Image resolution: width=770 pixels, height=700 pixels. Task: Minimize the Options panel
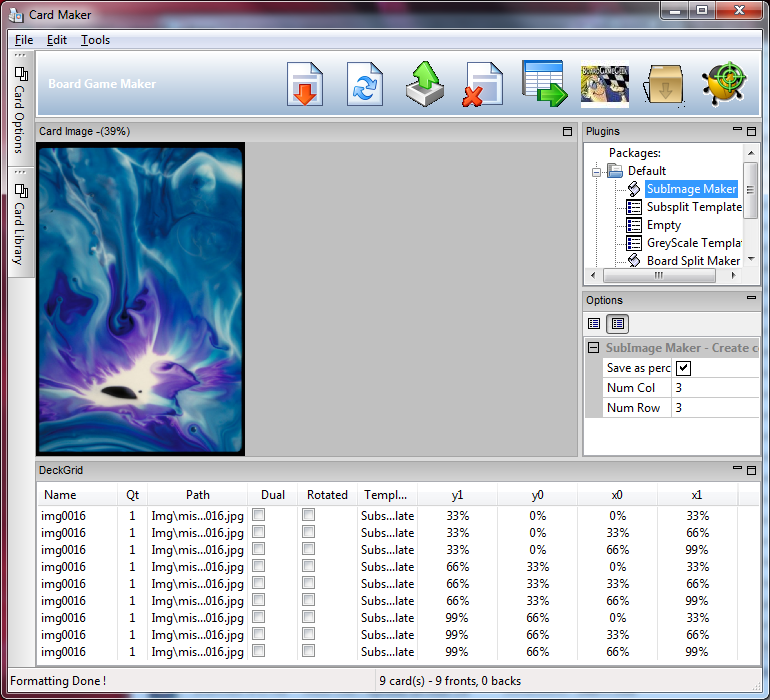(x=751, y=298)
